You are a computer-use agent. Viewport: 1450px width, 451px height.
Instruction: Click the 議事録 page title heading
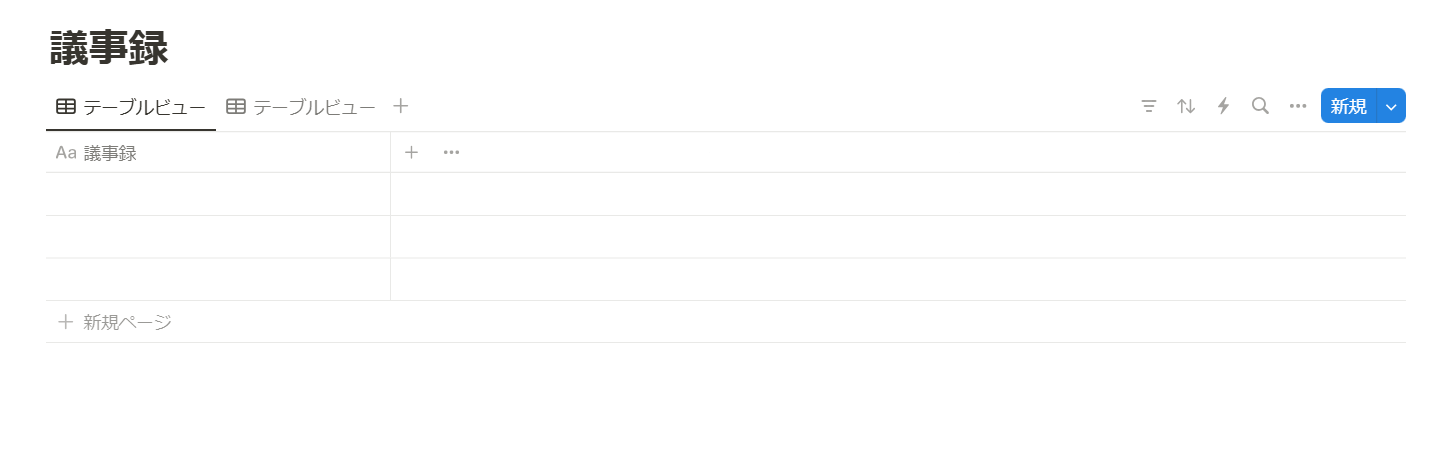coord(109,48)
